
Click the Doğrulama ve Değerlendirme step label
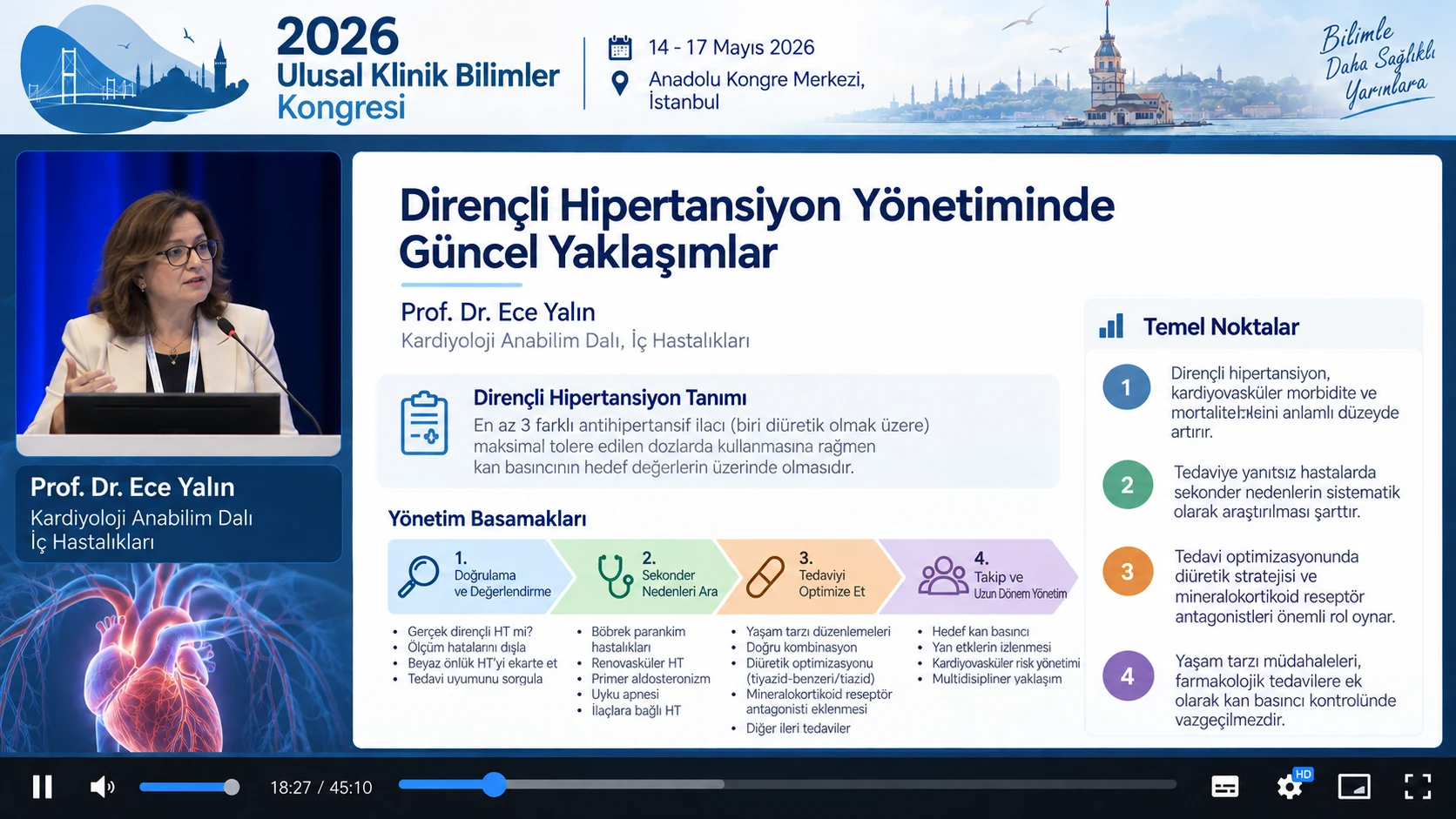(x=502, y=583)
